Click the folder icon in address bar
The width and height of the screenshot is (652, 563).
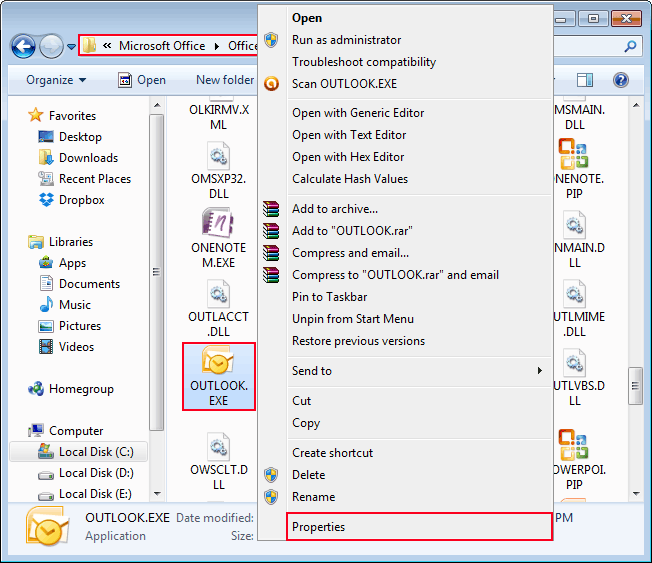tap(89, 45)
